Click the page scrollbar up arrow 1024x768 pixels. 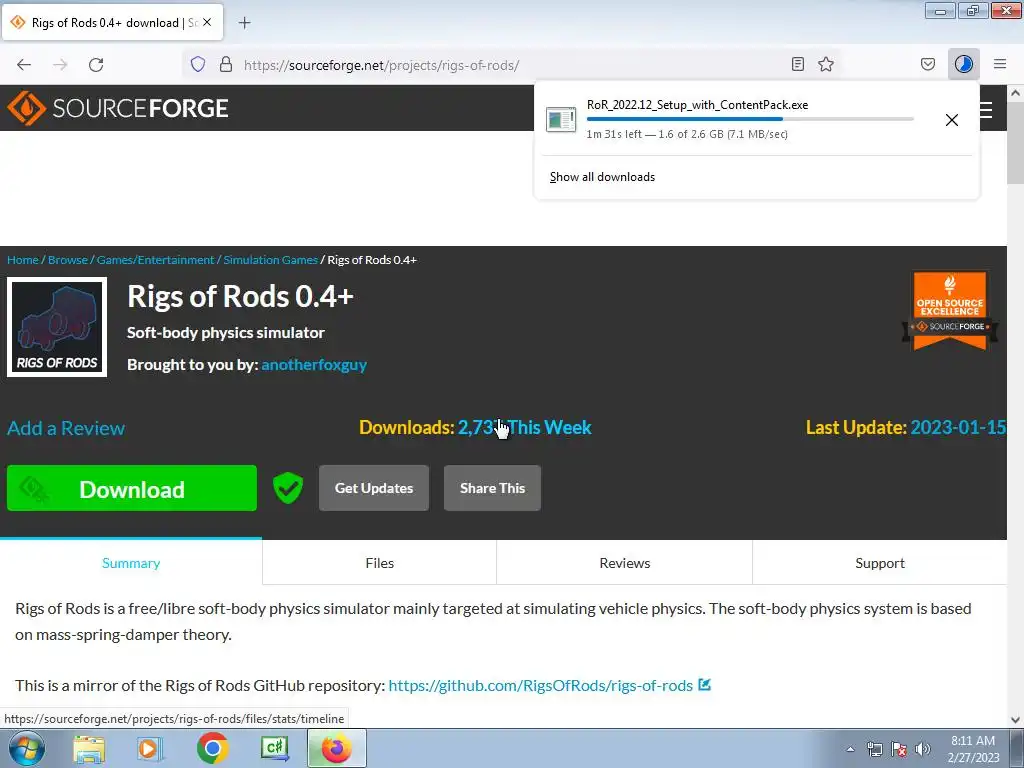point(1016,93)
